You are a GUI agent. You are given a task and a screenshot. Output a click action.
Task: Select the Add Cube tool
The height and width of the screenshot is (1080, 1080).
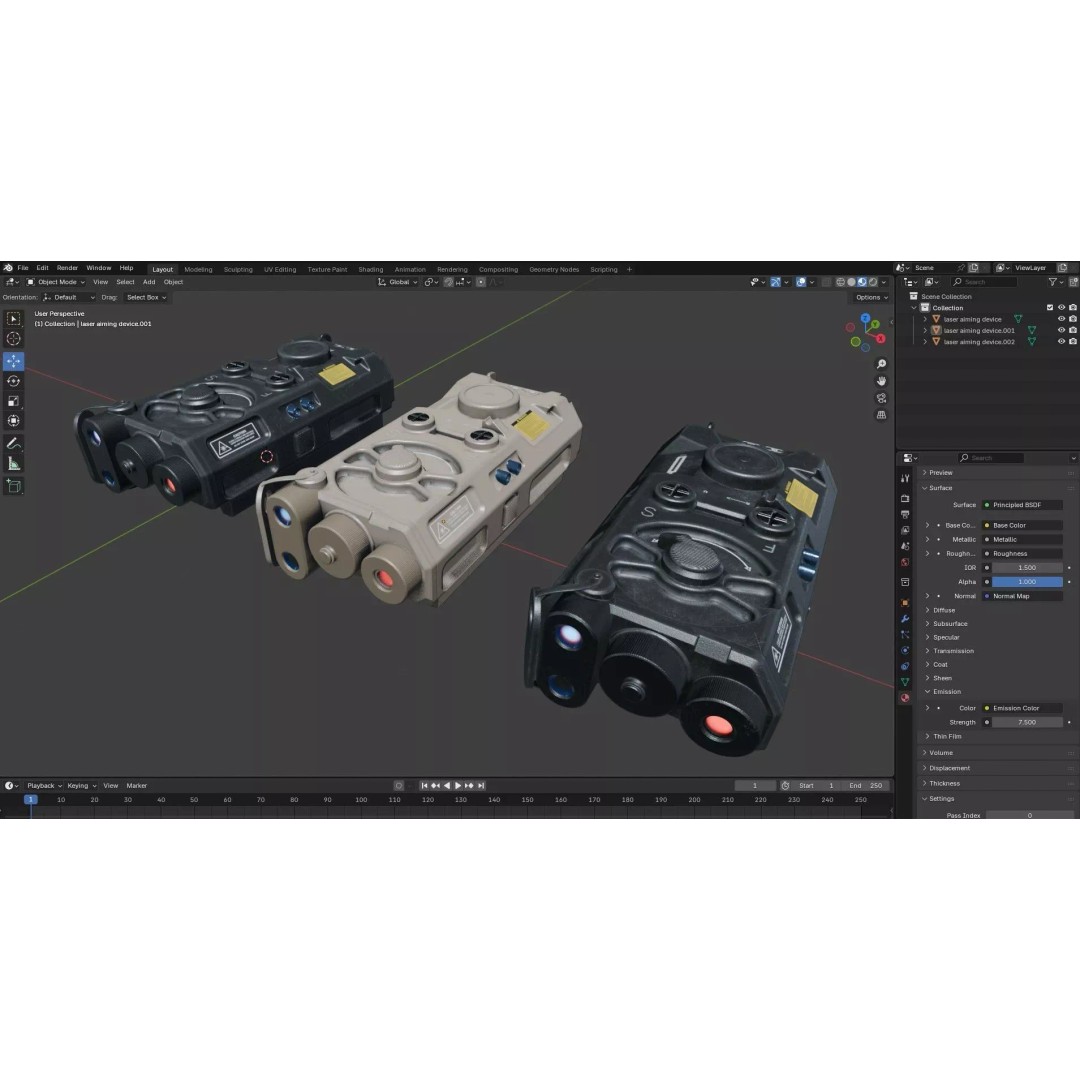tap(13, 486)
